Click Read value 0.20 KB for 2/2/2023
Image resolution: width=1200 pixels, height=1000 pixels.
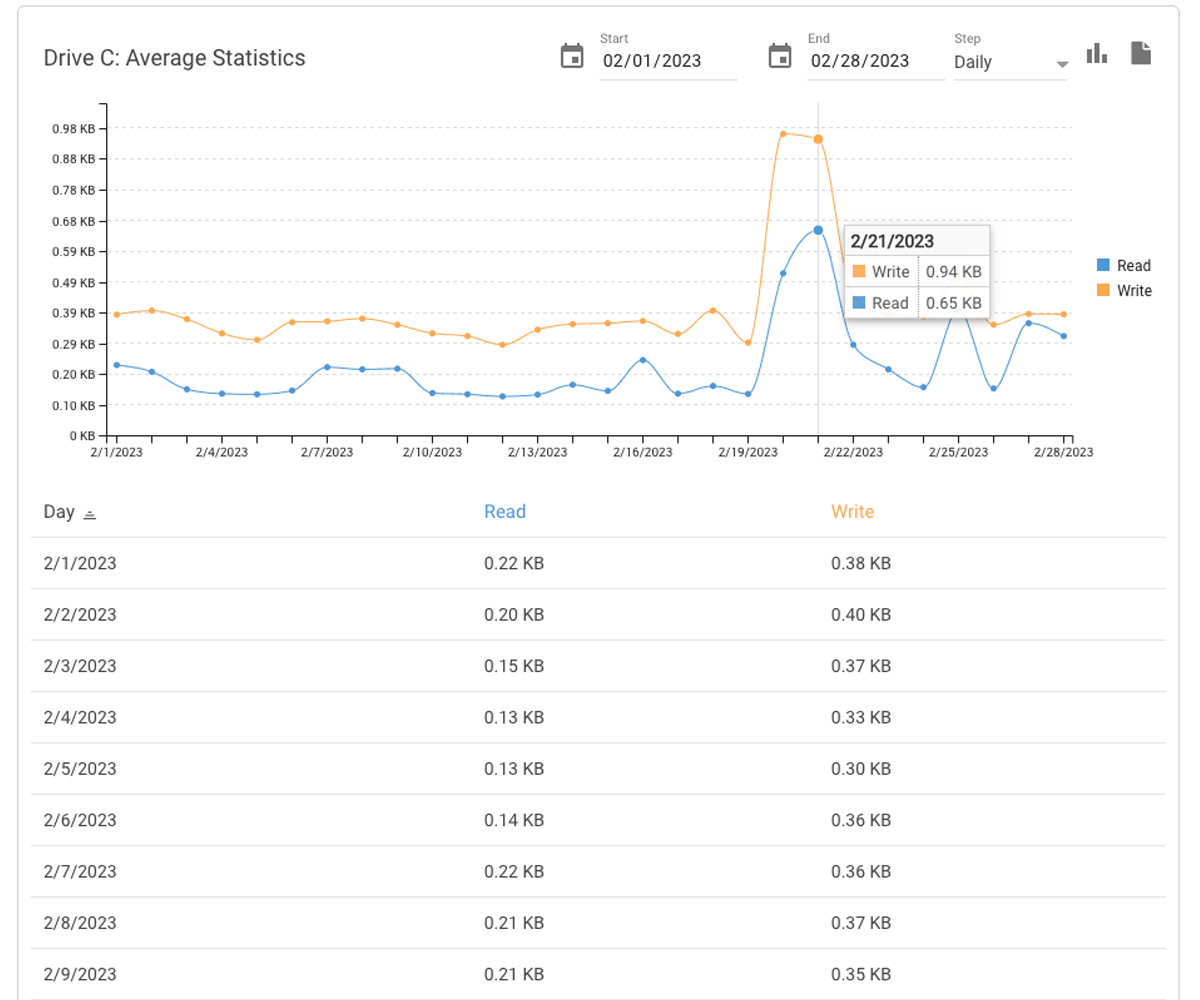pos(514,614)
